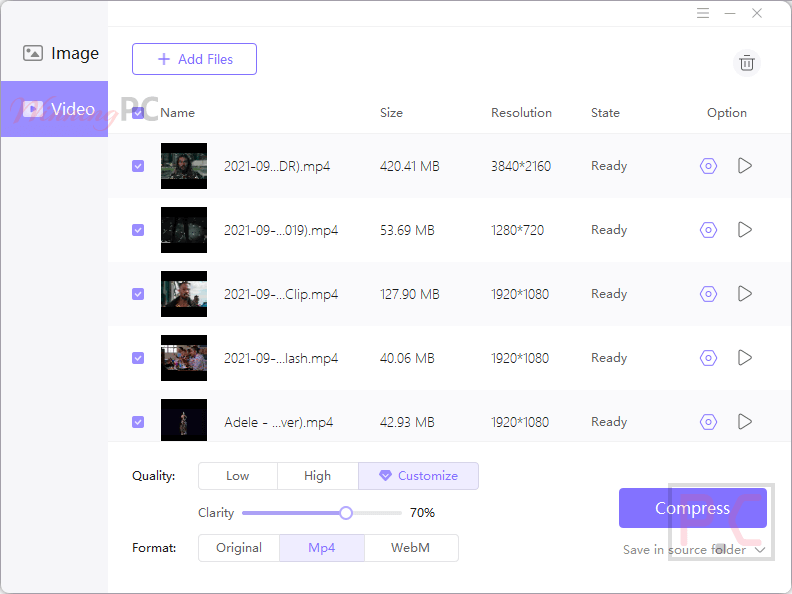
Task: Open settings for 2021-09...DR).mp4
Action: point(708,166)
